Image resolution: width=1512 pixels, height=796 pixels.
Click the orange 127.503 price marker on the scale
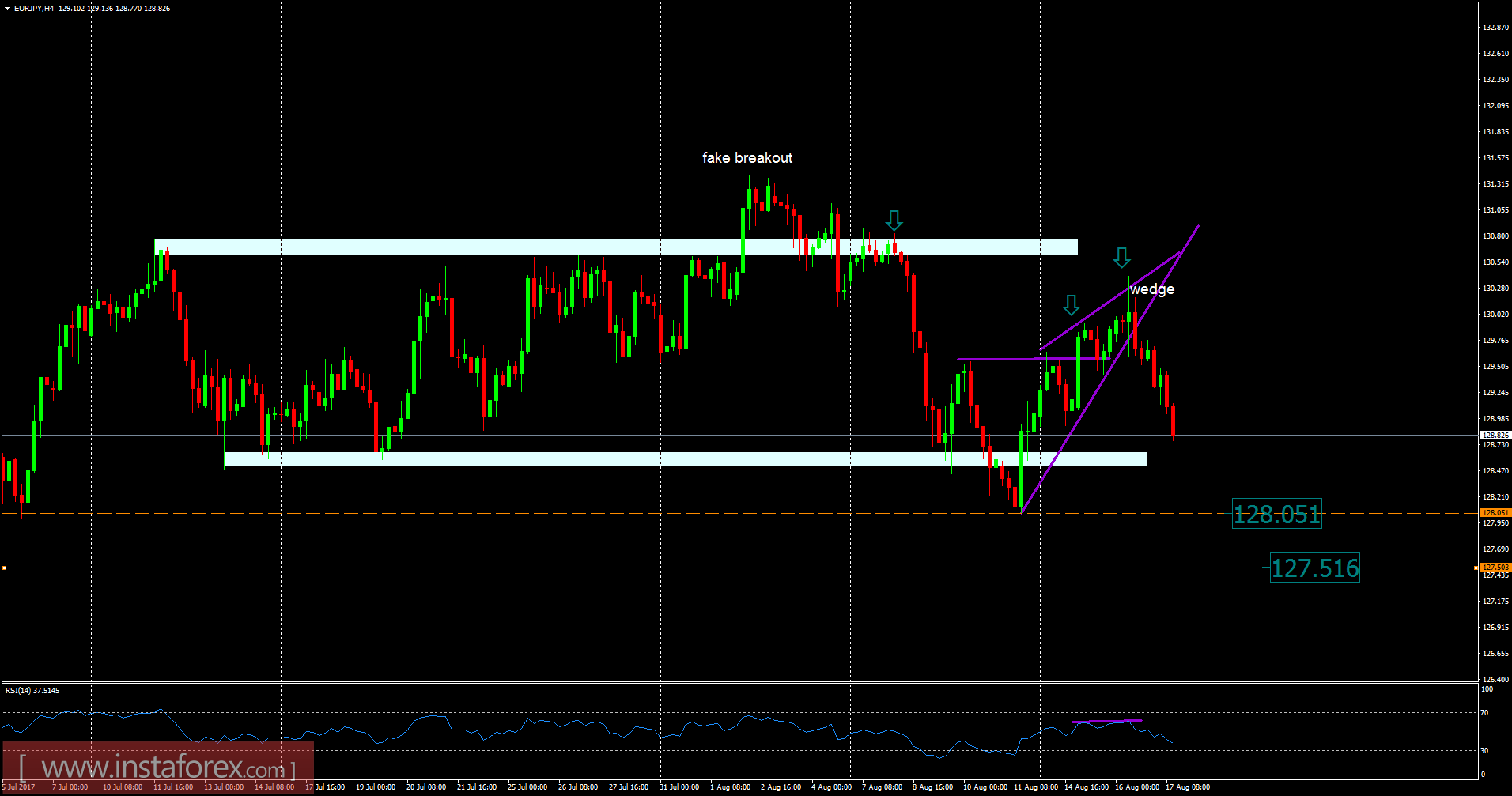coord(1495,567)
